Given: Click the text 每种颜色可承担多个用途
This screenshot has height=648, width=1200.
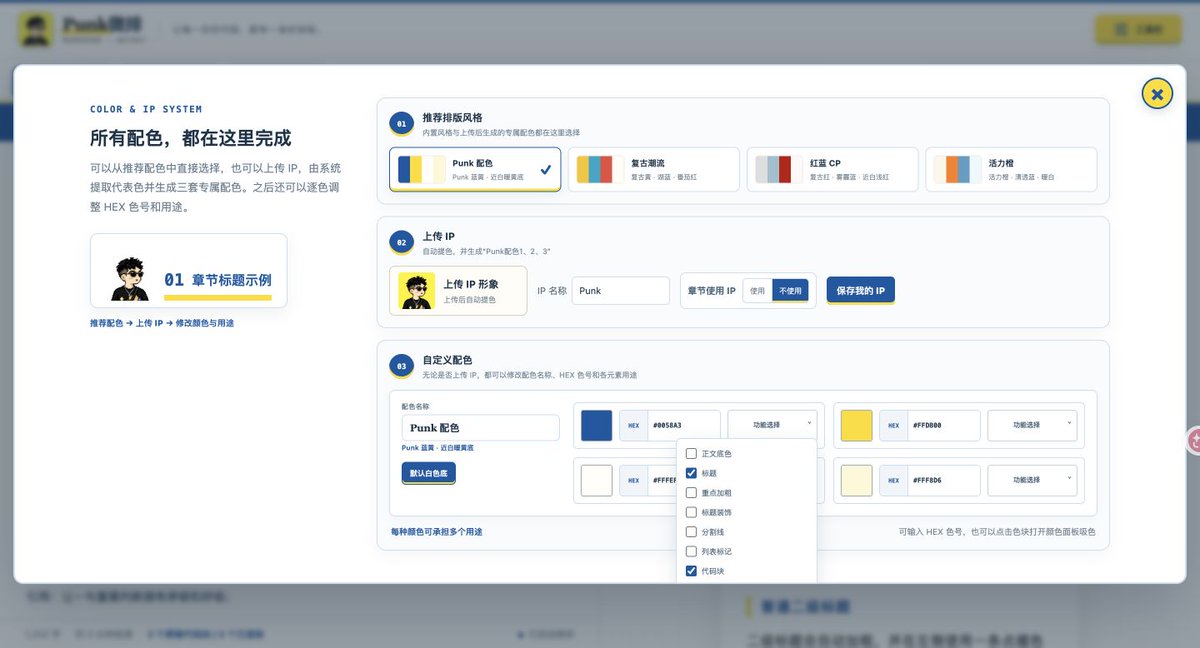Looking at the screenshot, I should click(x=436, y=532).
